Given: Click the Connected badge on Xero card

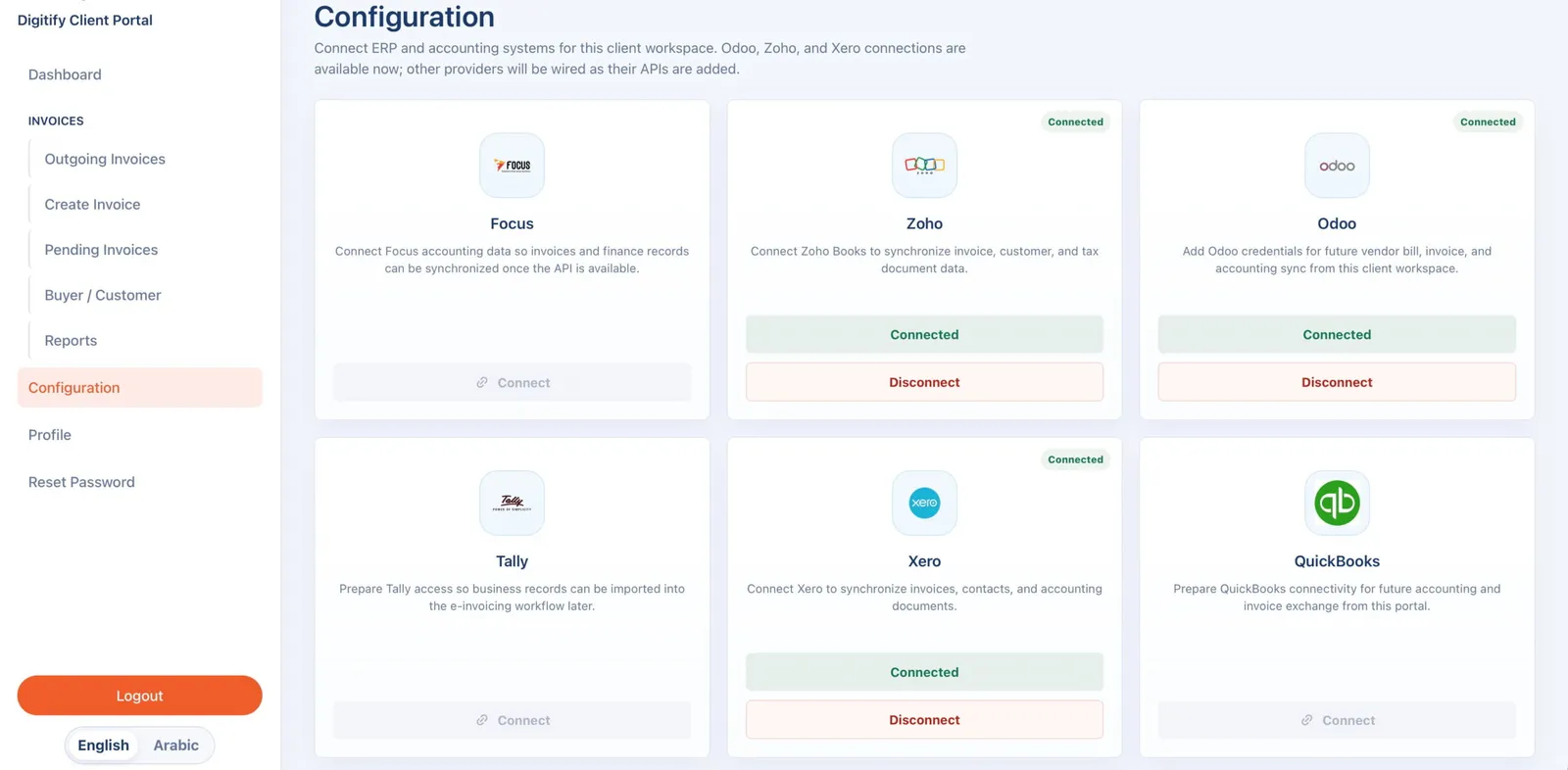Looking at the screenshot, I should pyautogui.click(x=1075, y=459).
